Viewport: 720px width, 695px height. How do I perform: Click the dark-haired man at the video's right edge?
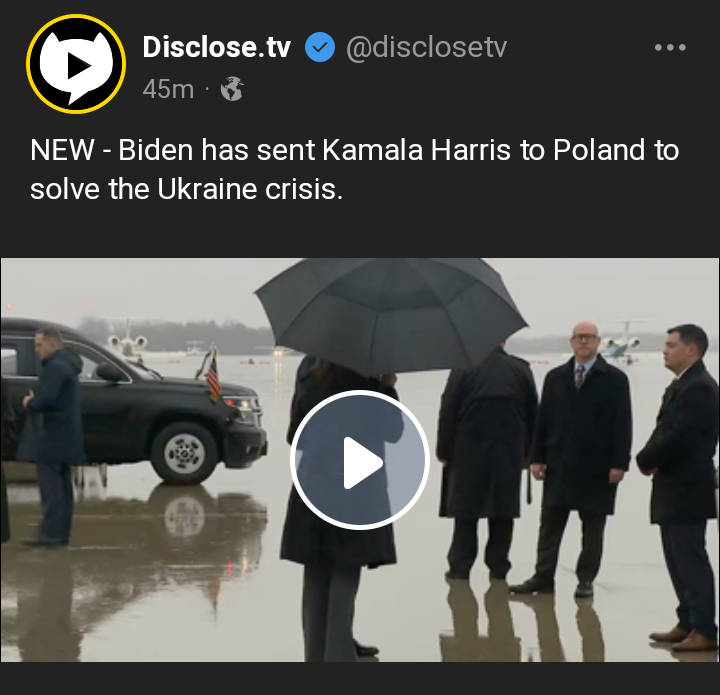680,487
